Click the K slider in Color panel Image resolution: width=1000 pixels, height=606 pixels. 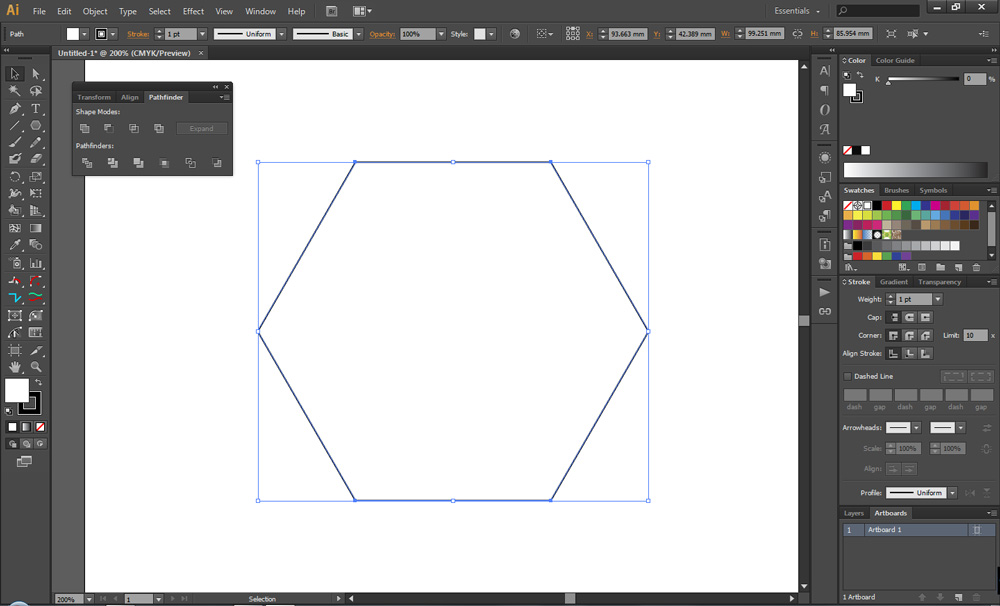(x=922, y=79)
